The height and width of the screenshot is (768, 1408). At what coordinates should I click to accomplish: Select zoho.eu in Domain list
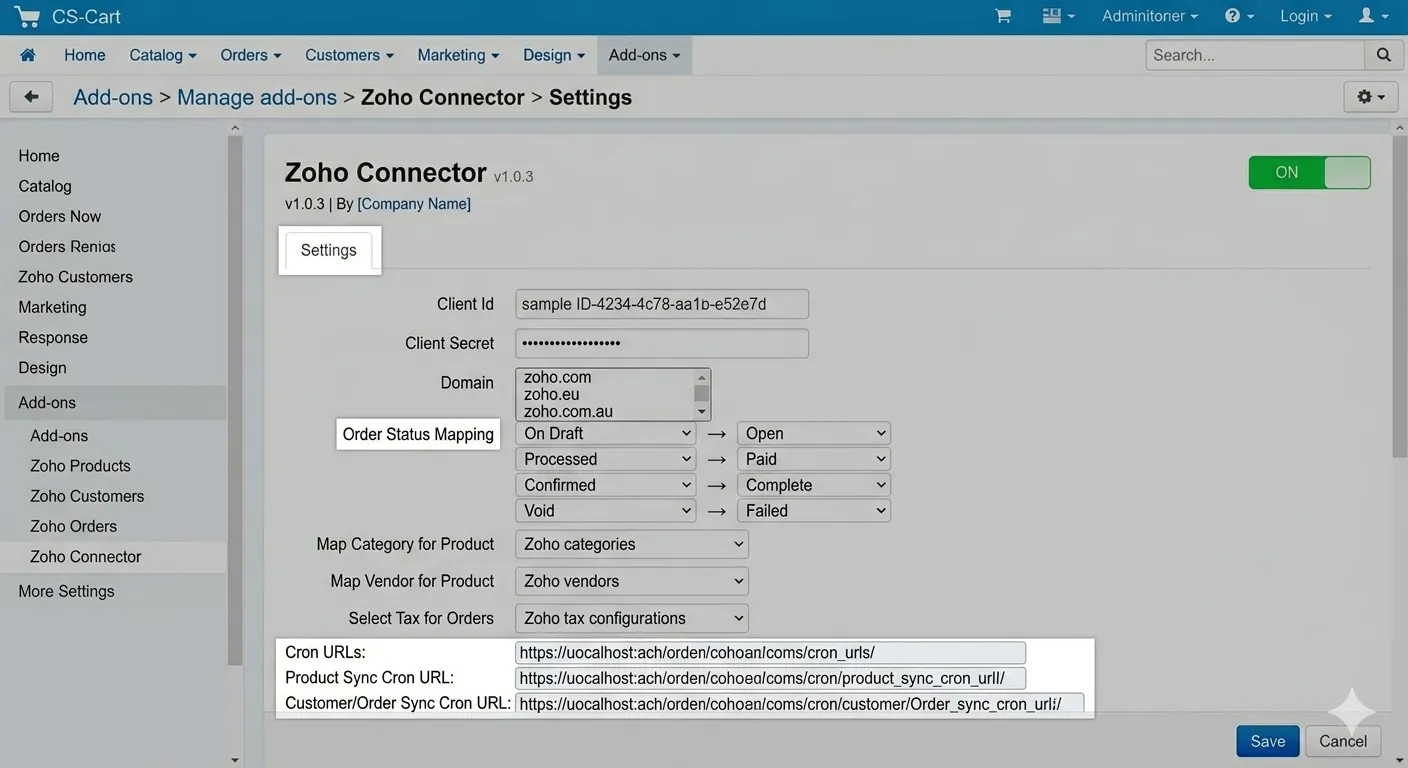pyautogui.click(x=552, y=394)
